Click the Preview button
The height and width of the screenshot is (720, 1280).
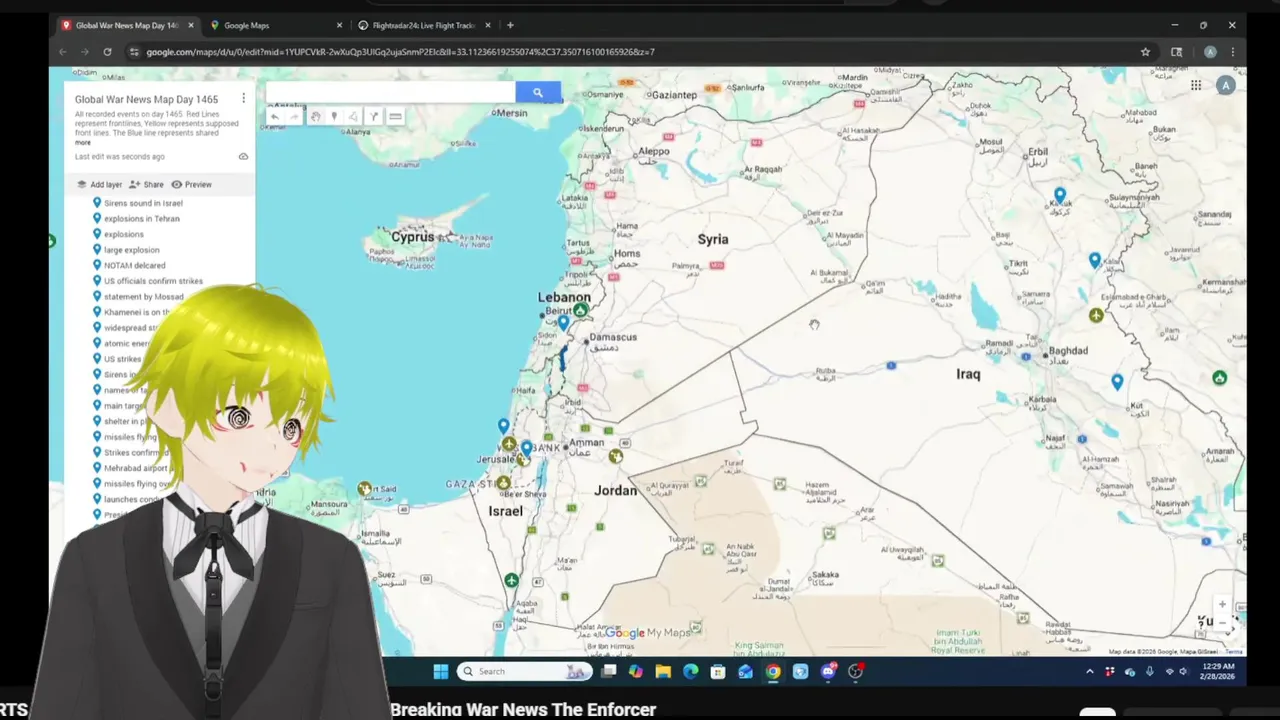click(191, 184)
